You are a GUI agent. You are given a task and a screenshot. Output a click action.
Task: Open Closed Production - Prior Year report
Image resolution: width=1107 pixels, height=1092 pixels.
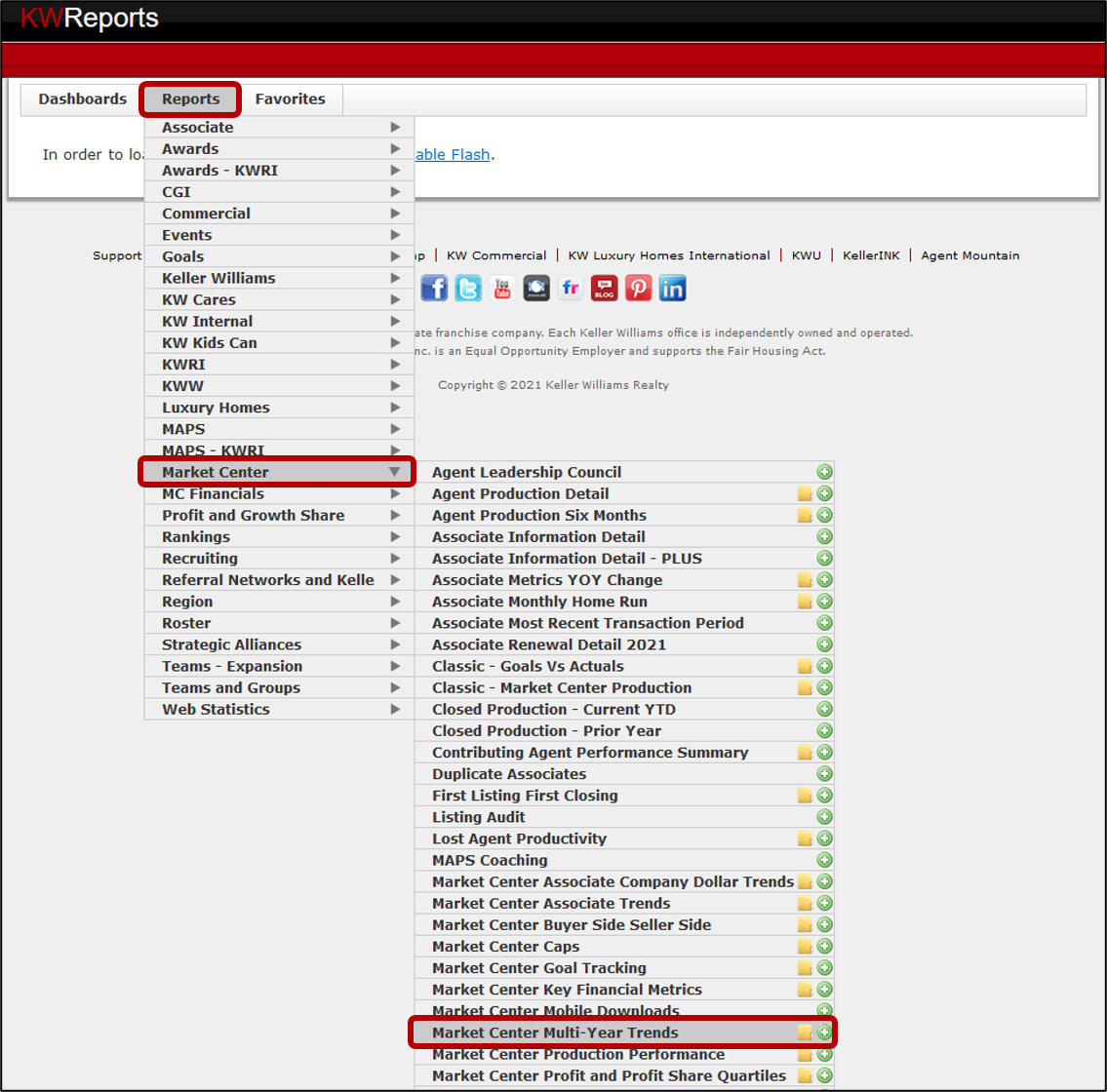(623, 730)
